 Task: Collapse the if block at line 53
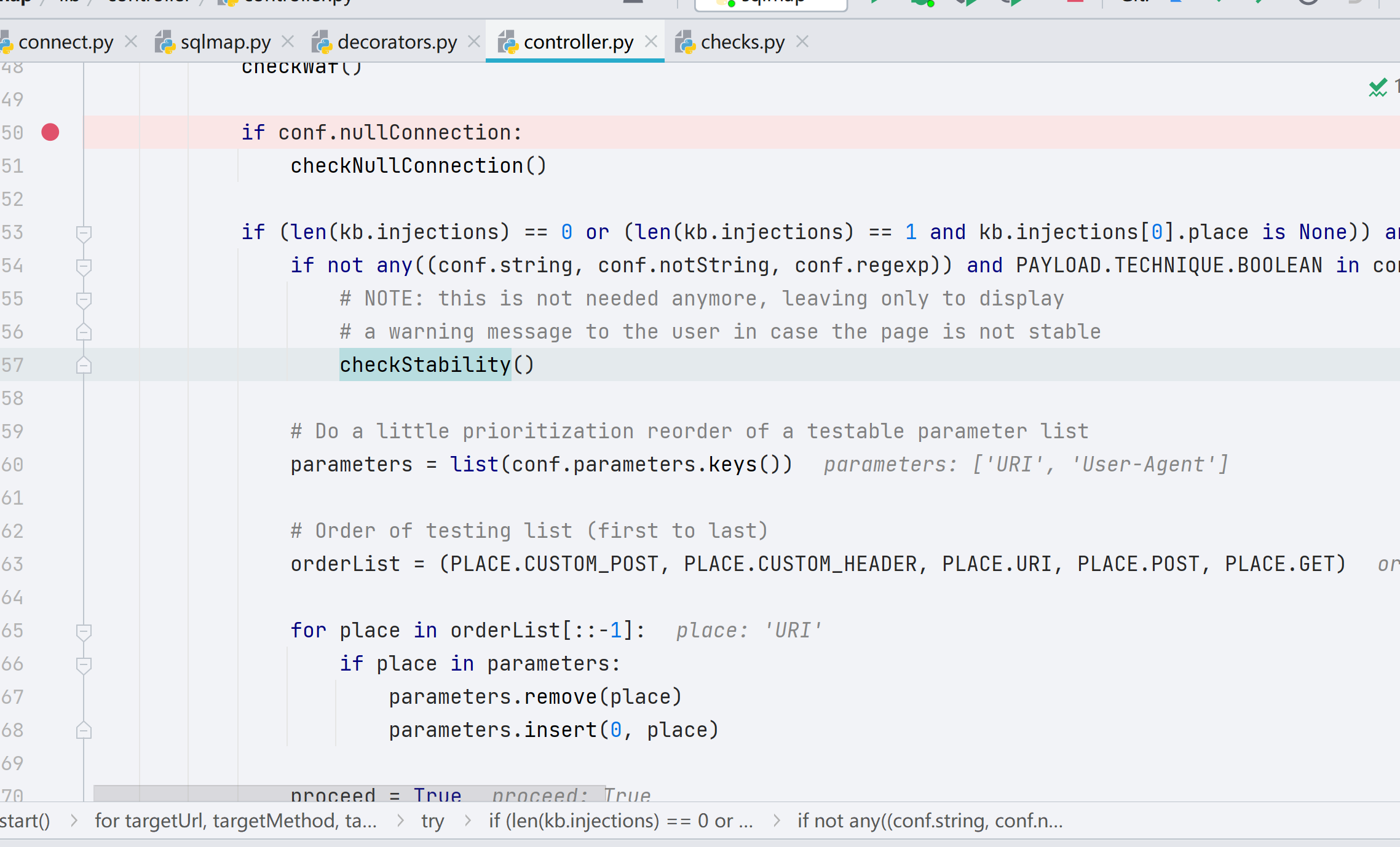pyautogui.click(x=84, y=233)
